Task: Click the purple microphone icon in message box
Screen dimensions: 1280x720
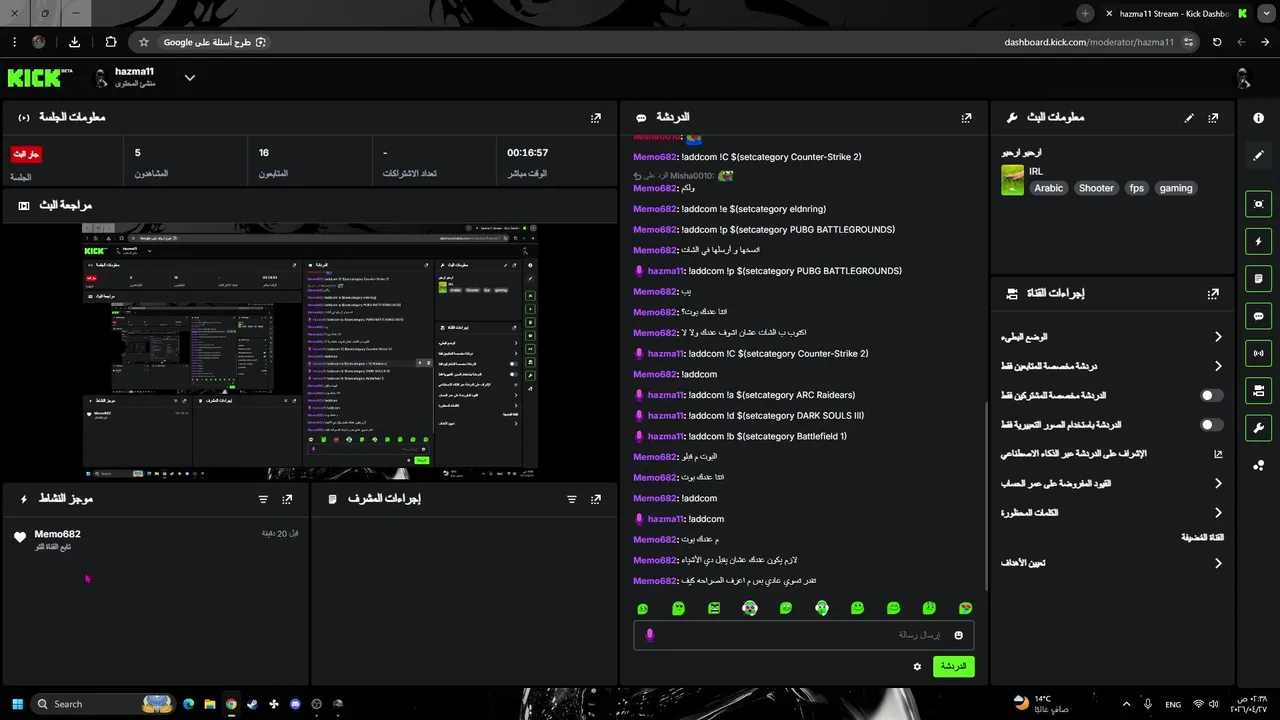Action: click(650, 635)
